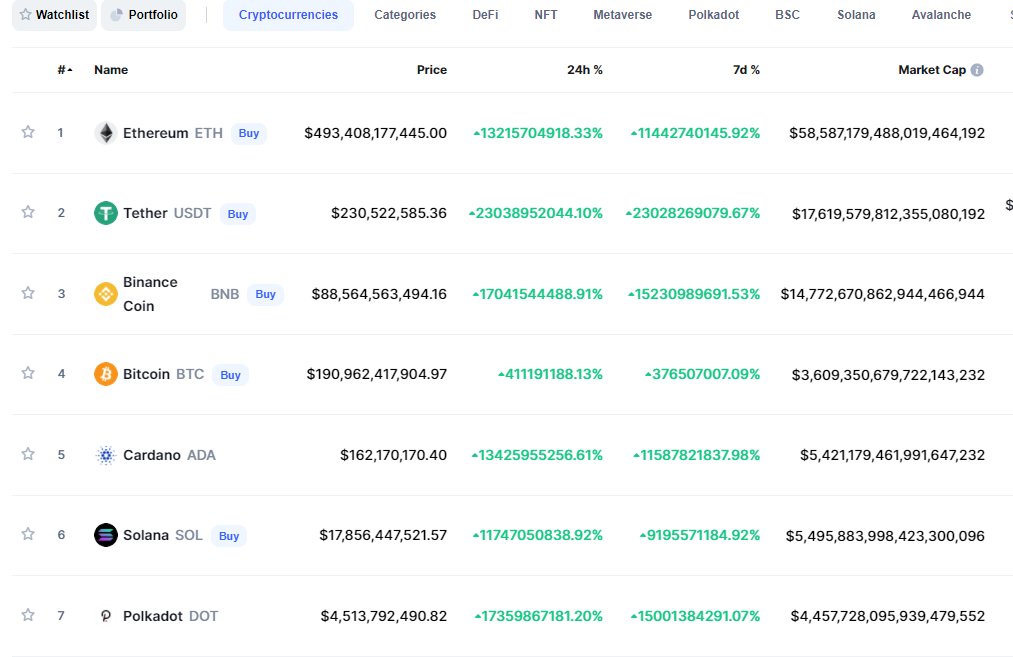
Task: Click Tether price $230,522,585.36
Action: (389, 213)
